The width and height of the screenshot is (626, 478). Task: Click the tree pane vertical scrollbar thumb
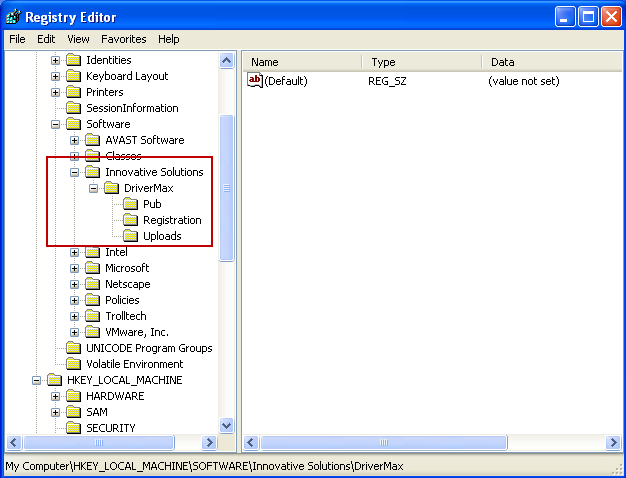pos(226,188)
